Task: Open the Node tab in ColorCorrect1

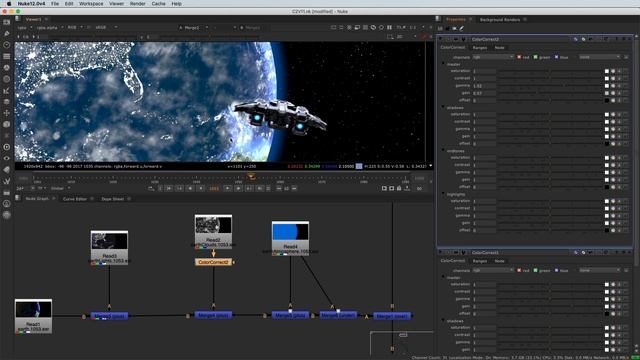Action: coord(500,261)
